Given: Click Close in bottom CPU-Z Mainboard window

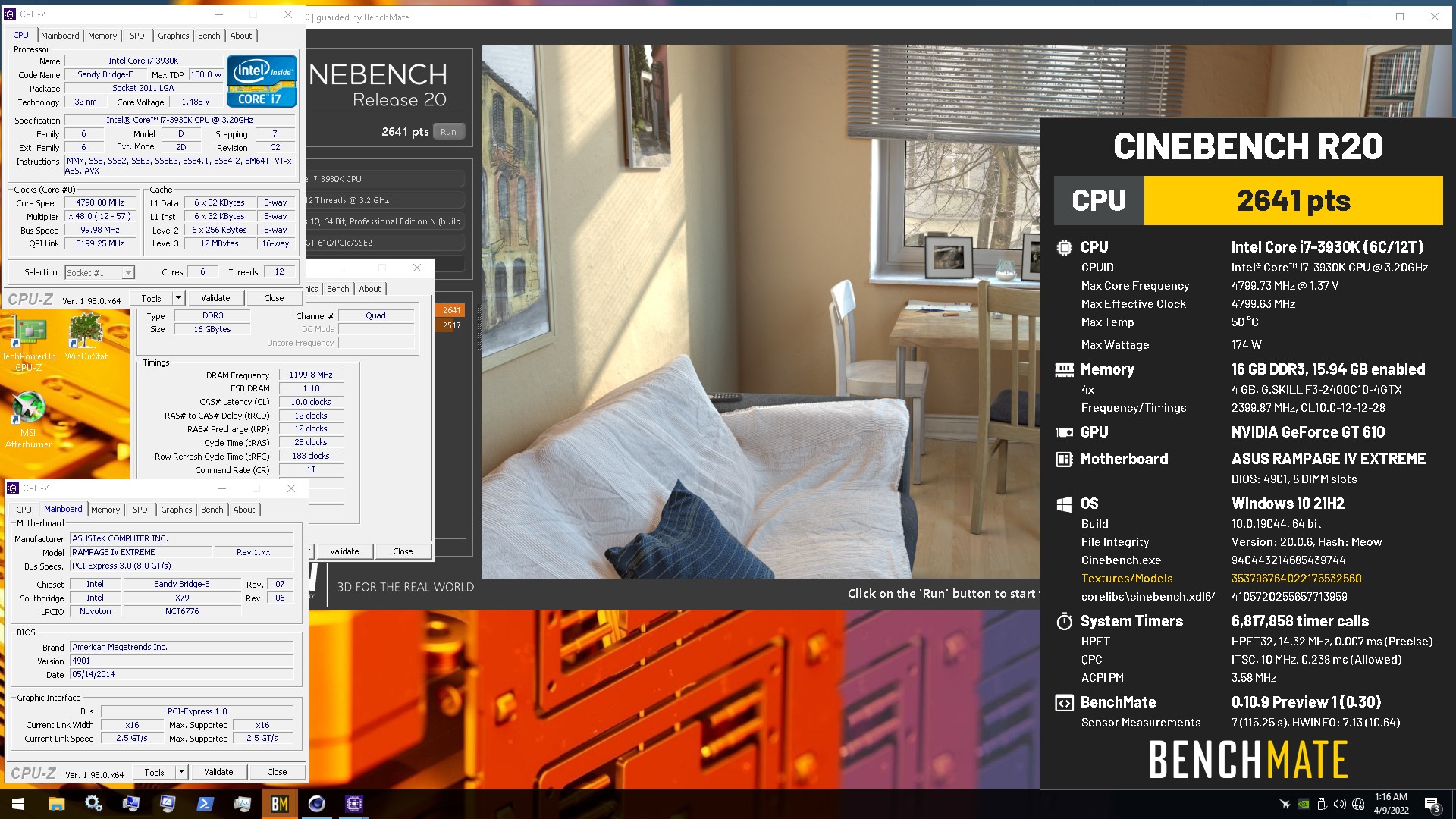Looking at the screenshot, I should click(277, 772).
